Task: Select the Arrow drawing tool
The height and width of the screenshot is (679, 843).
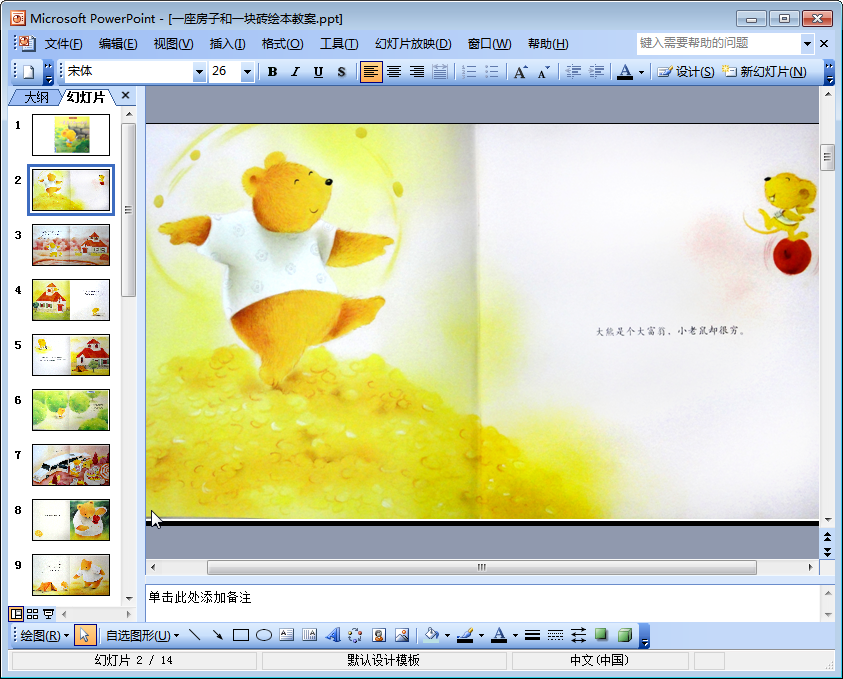Action: pos(217,635)
